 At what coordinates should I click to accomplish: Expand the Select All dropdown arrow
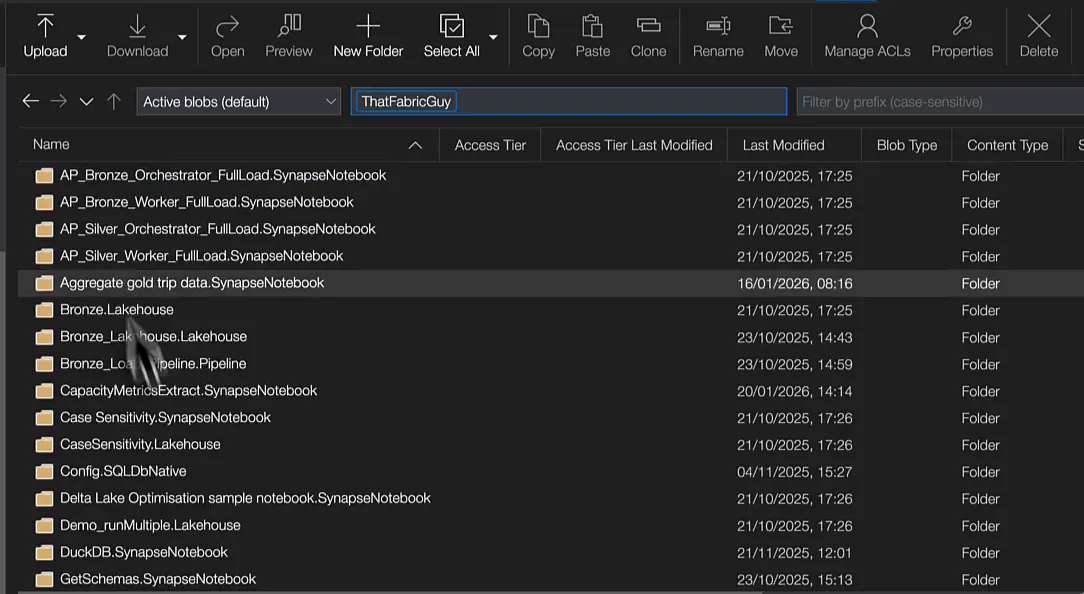pyautogui.click(x=493, y=37)
